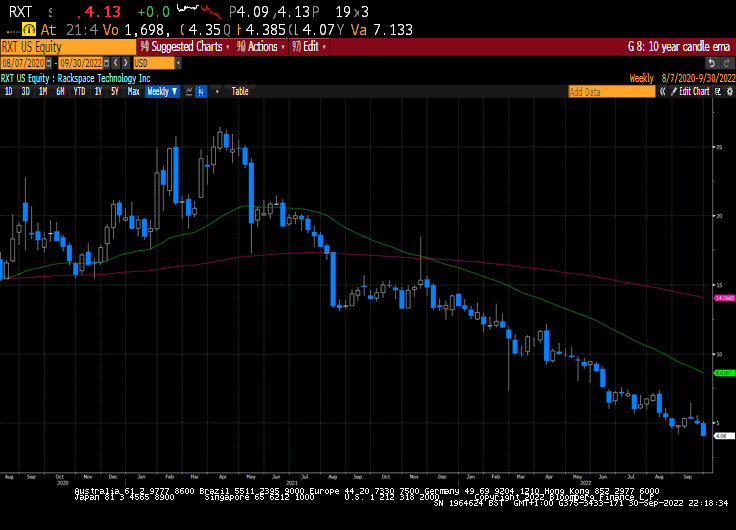Open the Suggested Charts menu
736x530 pixels.
pos(182,47)
